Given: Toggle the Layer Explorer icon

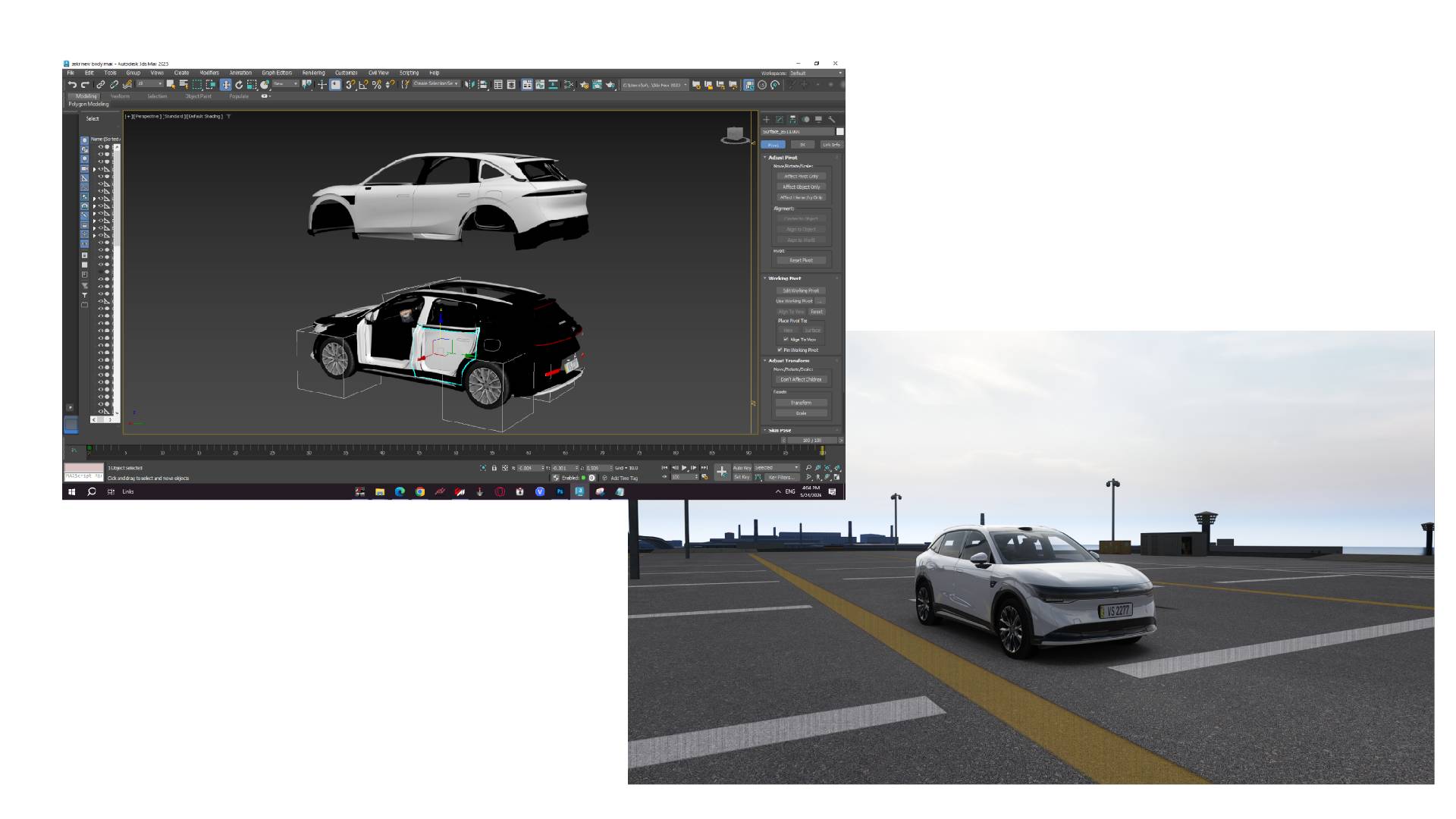Looking at the screenshot, I should point(511,85).
